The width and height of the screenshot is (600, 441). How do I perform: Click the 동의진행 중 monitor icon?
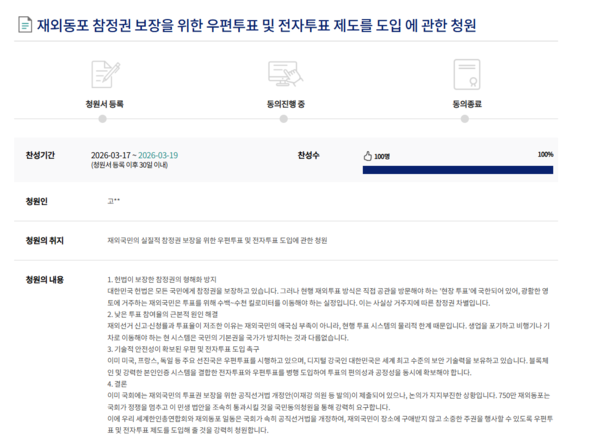[x=285, y=74]
